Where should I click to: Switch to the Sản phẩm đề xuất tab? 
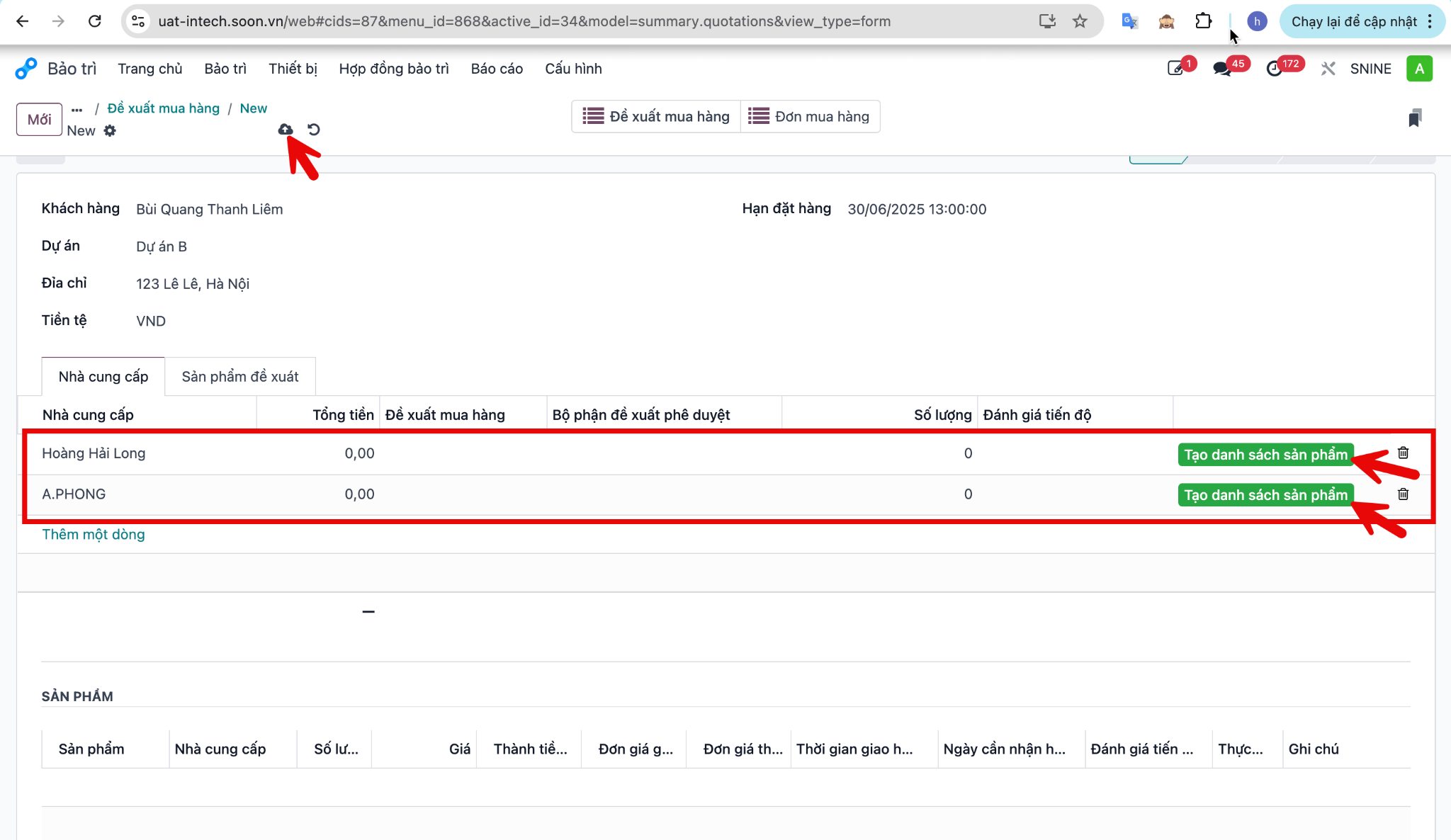(240, 377)
